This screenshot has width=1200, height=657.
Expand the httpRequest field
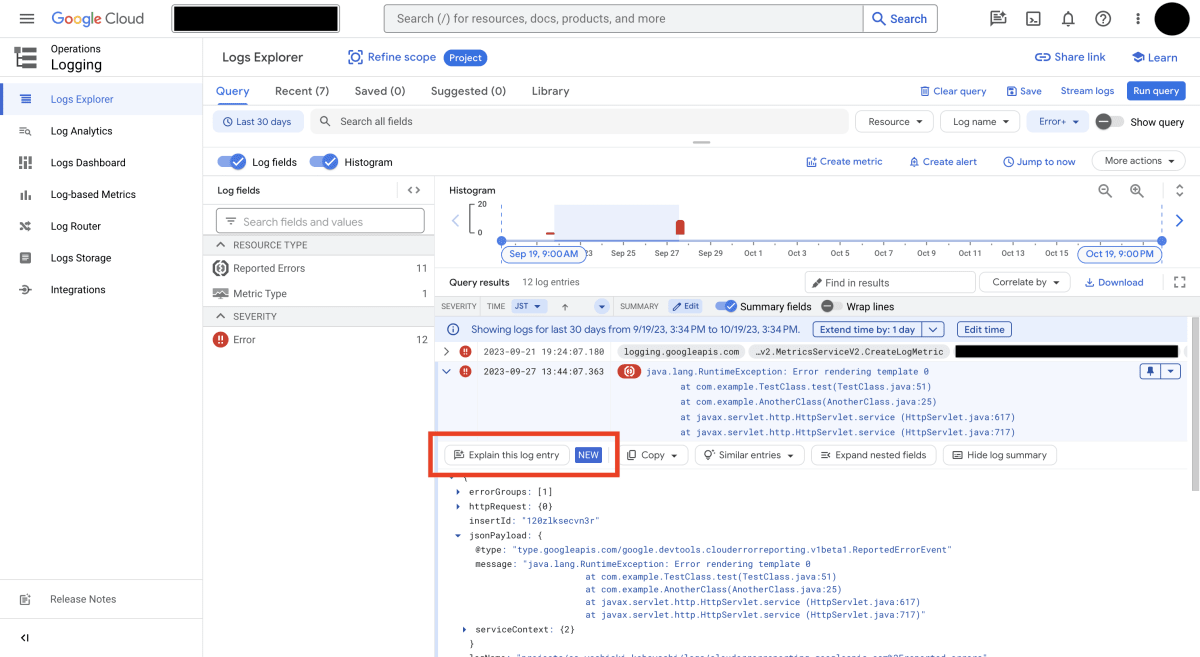(459, 507)
